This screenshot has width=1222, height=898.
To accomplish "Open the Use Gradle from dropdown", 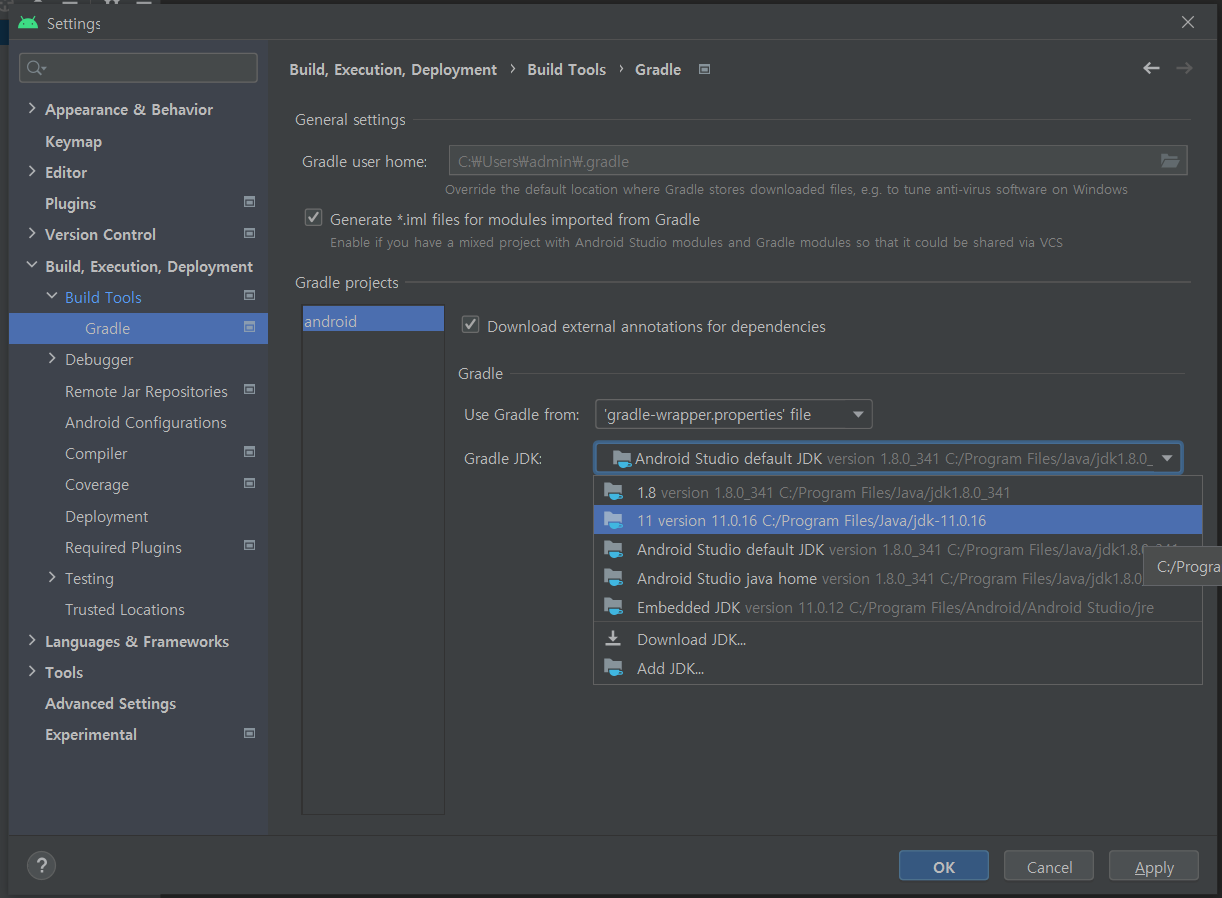I will [x=734, y=414].
